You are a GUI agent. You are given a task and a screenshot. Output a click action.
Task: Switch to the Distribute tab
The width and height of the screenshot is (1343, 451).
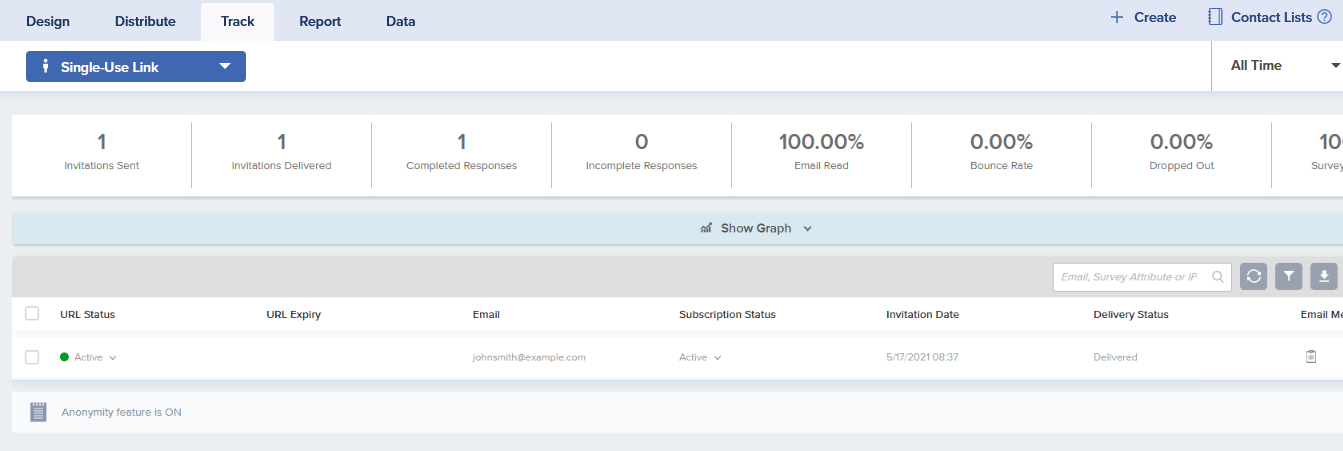click(x=145, y=21)
